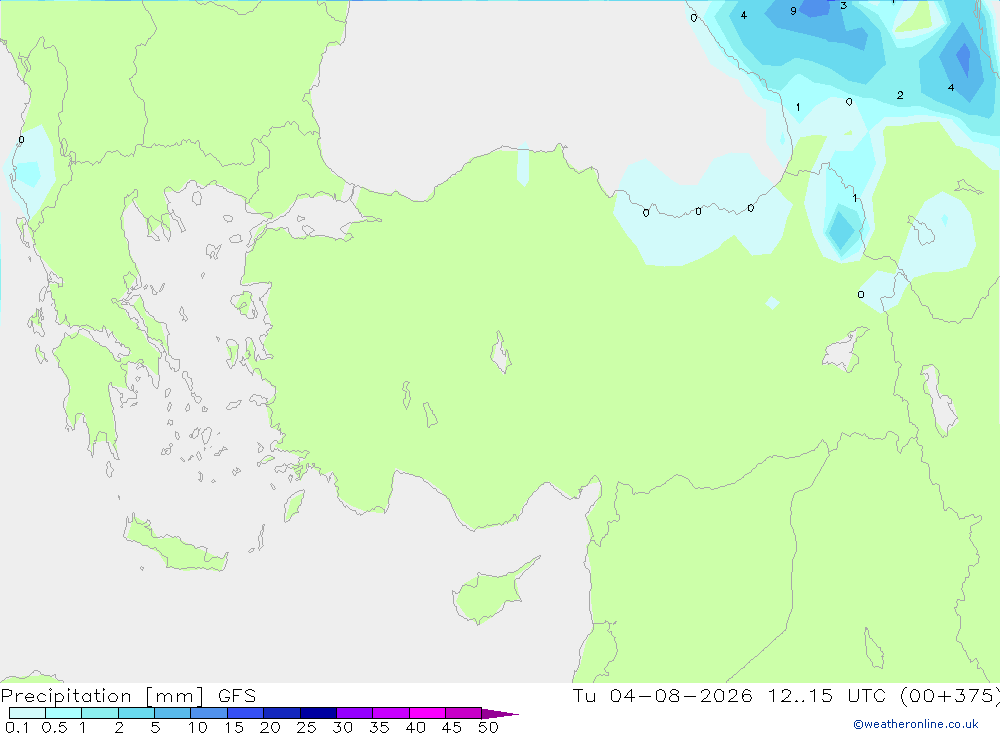This screenshot has width=1000, height=733.
Task: Click the "20" scale label
Action: tap(270, 727)
